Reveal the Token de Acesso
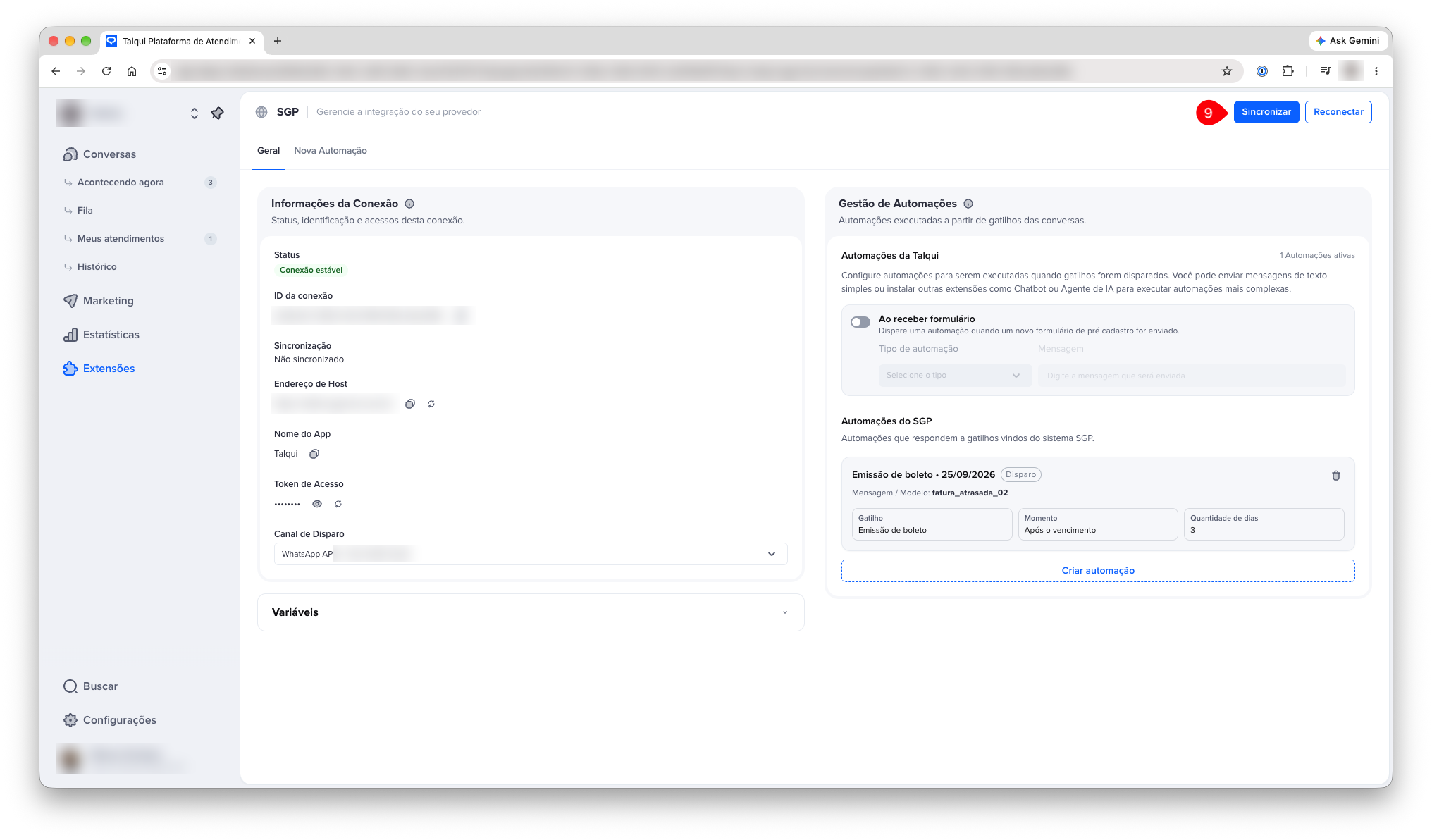The height and width of the screenshot is (840, 1432). (x=317, y=504)
